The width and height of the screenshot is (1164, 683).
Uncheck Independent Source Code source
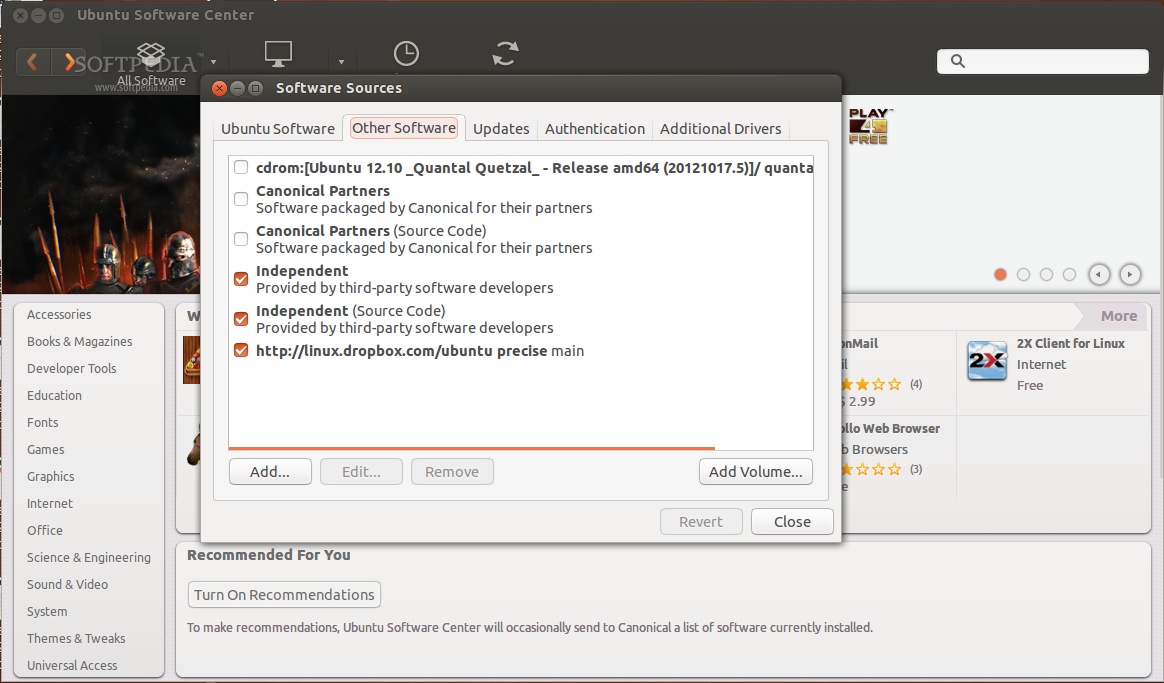(241, 319)
